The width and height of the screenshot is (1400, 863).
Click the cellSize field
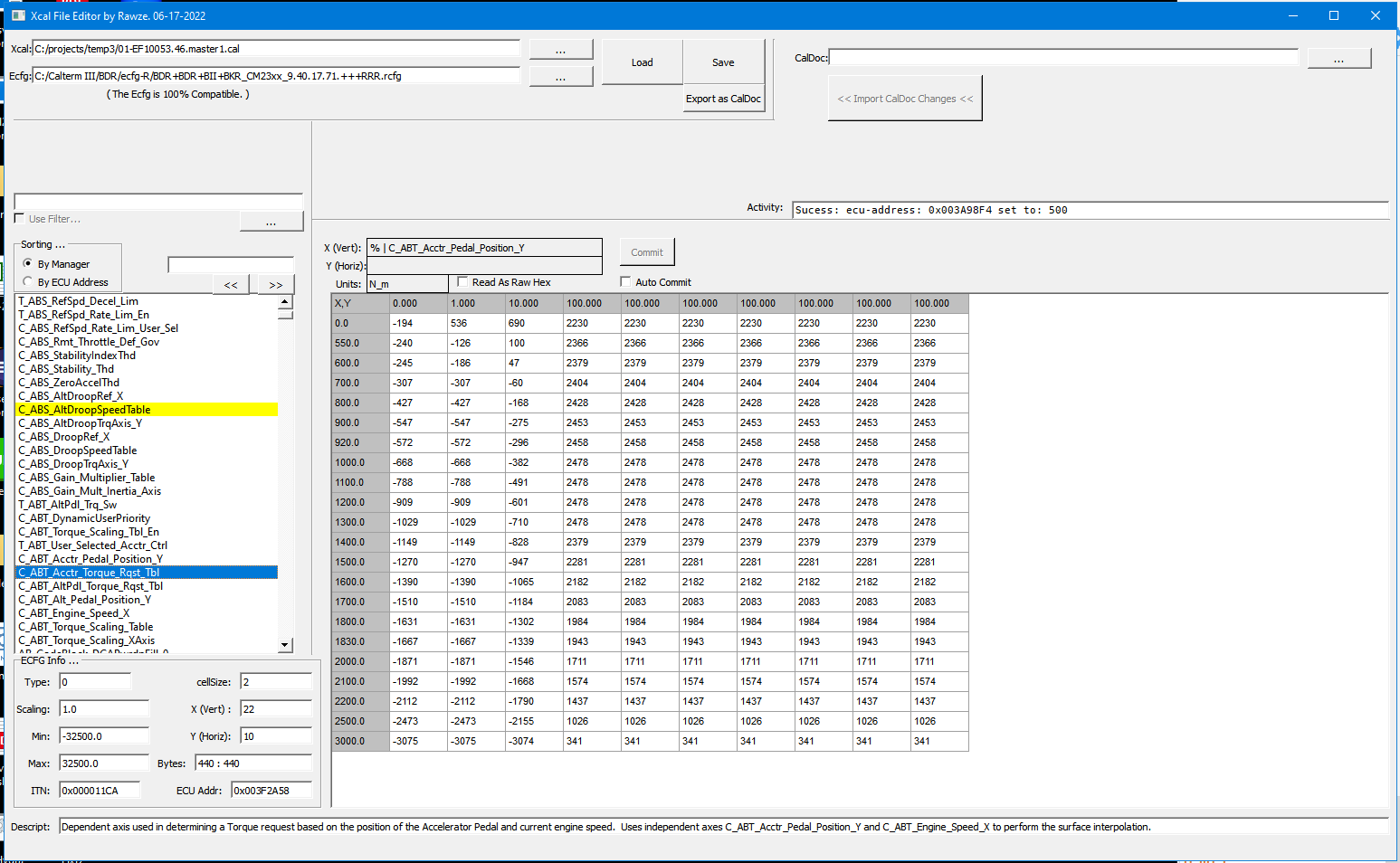(276, 681)
